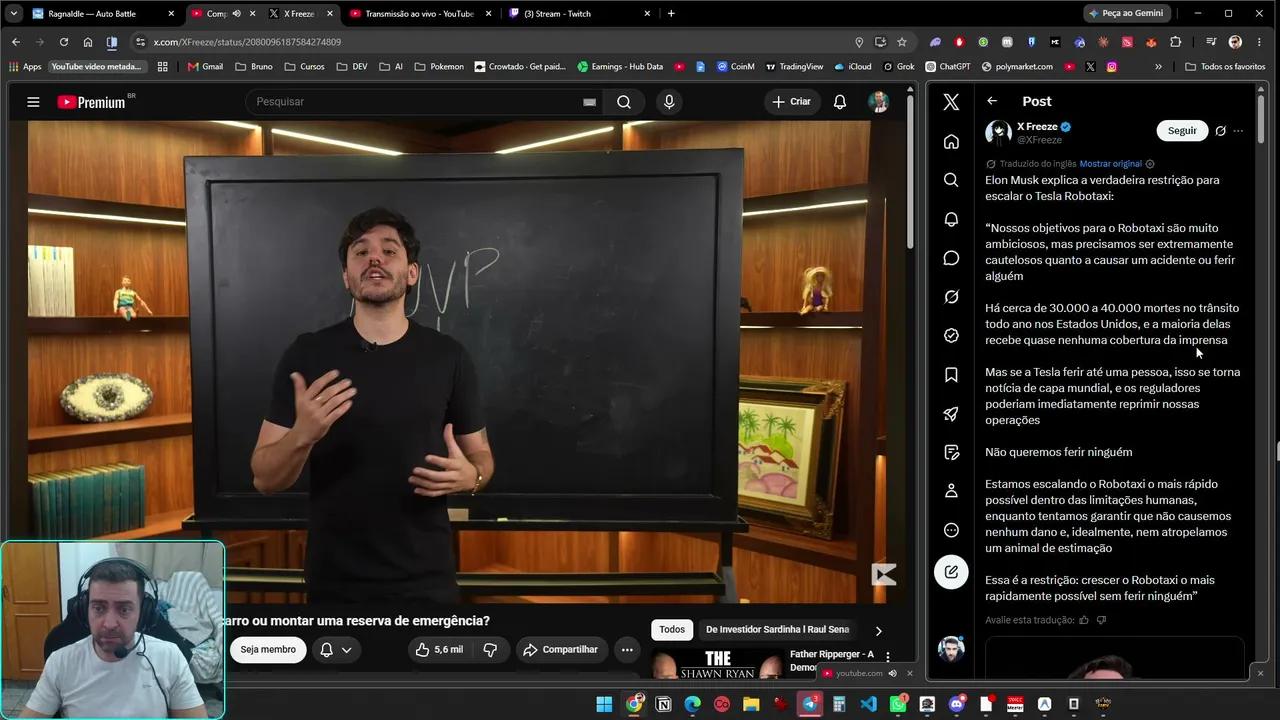Open the Cursos bookmarks folder

[304, 67]
